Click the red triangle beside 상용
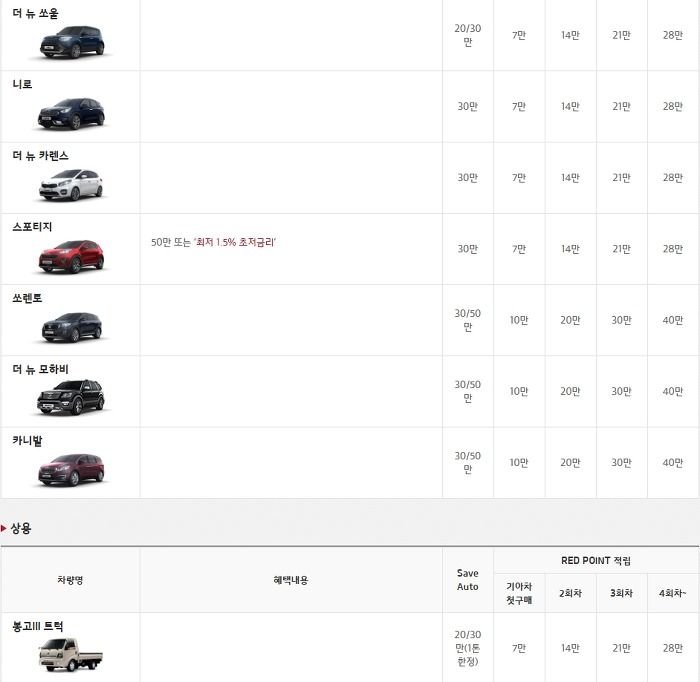 pos(4,528)
